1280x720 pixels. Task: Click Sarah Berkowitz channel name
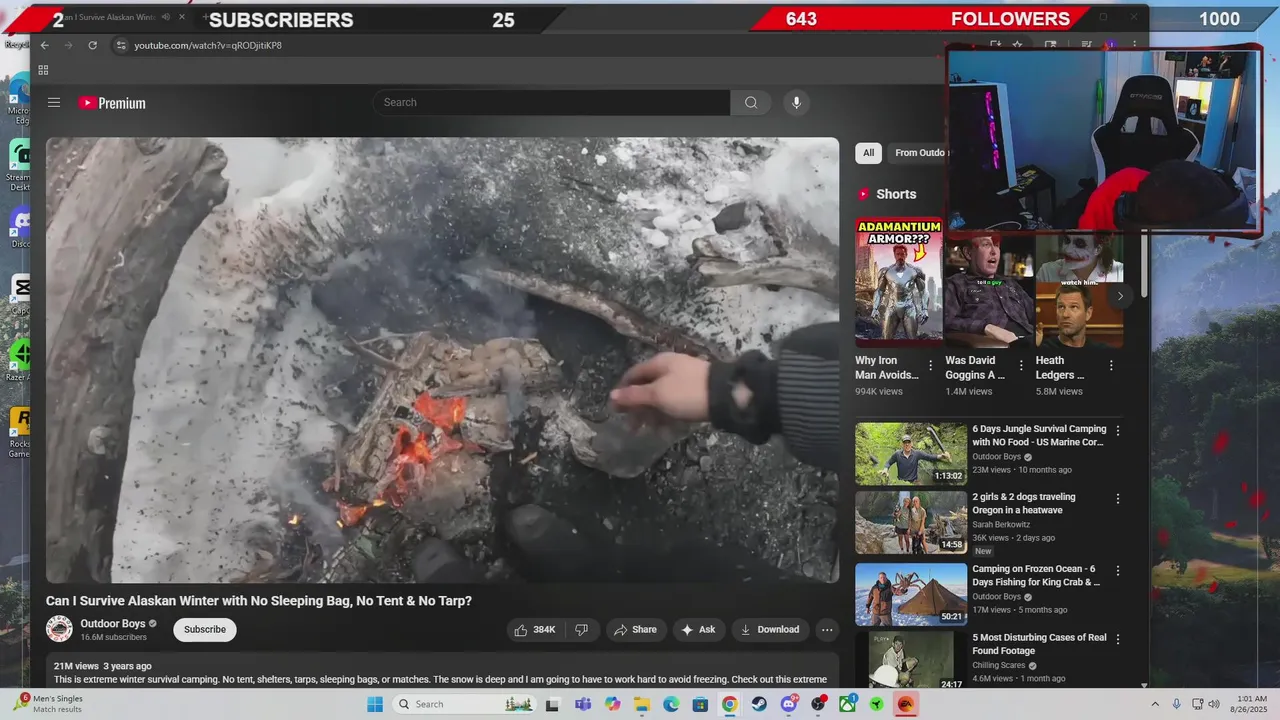pos(1001,524)
